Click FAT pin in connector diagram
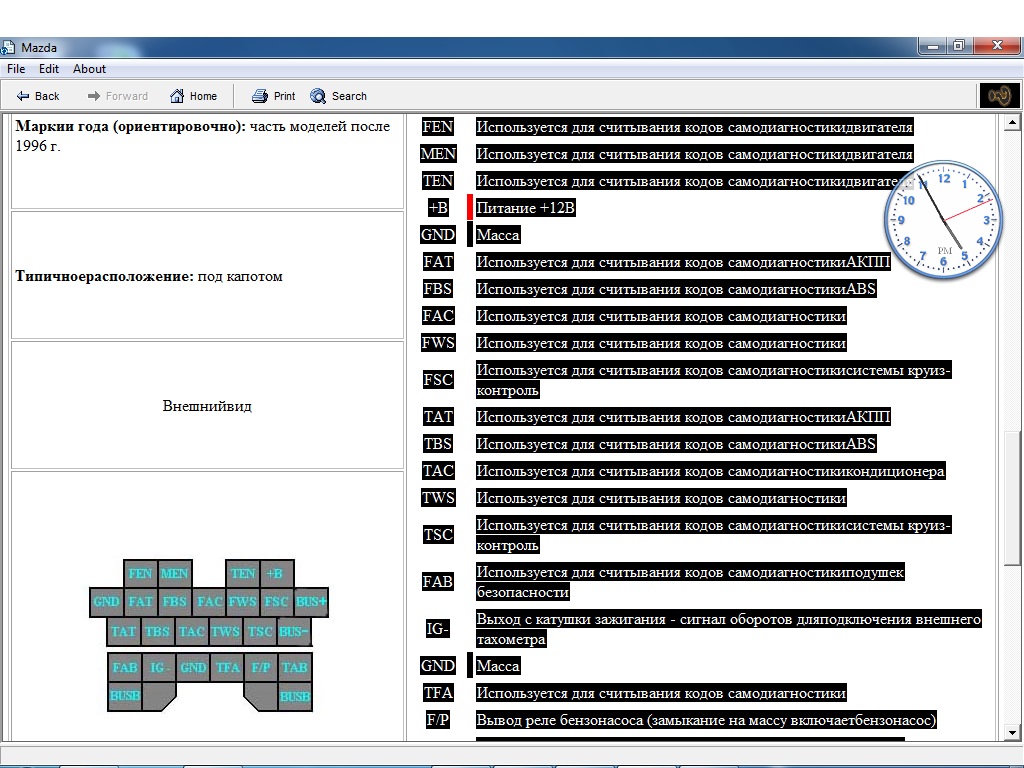The height and width of the screenshot is (768, 1024). (x=140, y=601)
